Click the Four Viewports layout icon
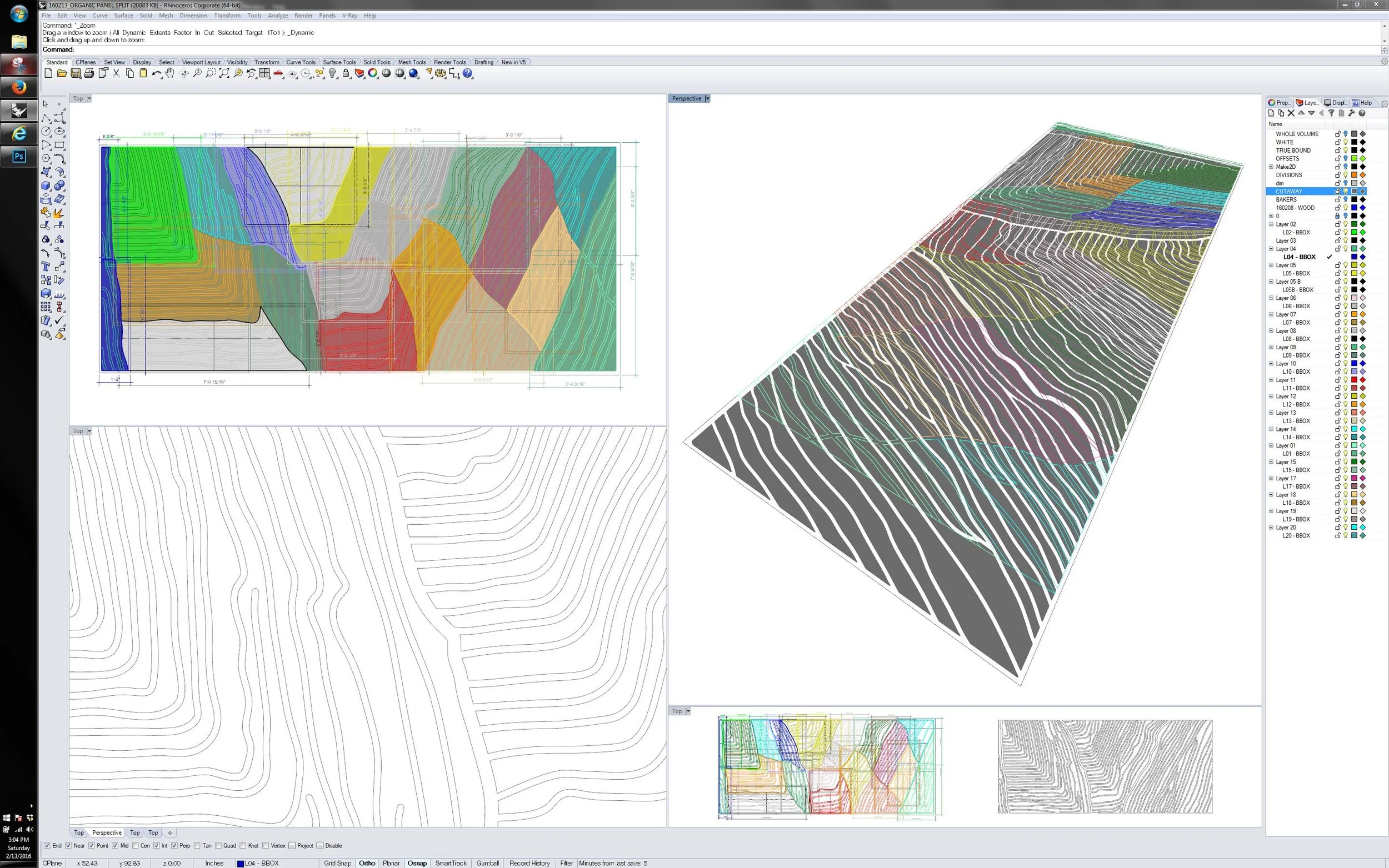This screenshot has height=868, width=1389. pyautogui.click(x=264, y=73)
